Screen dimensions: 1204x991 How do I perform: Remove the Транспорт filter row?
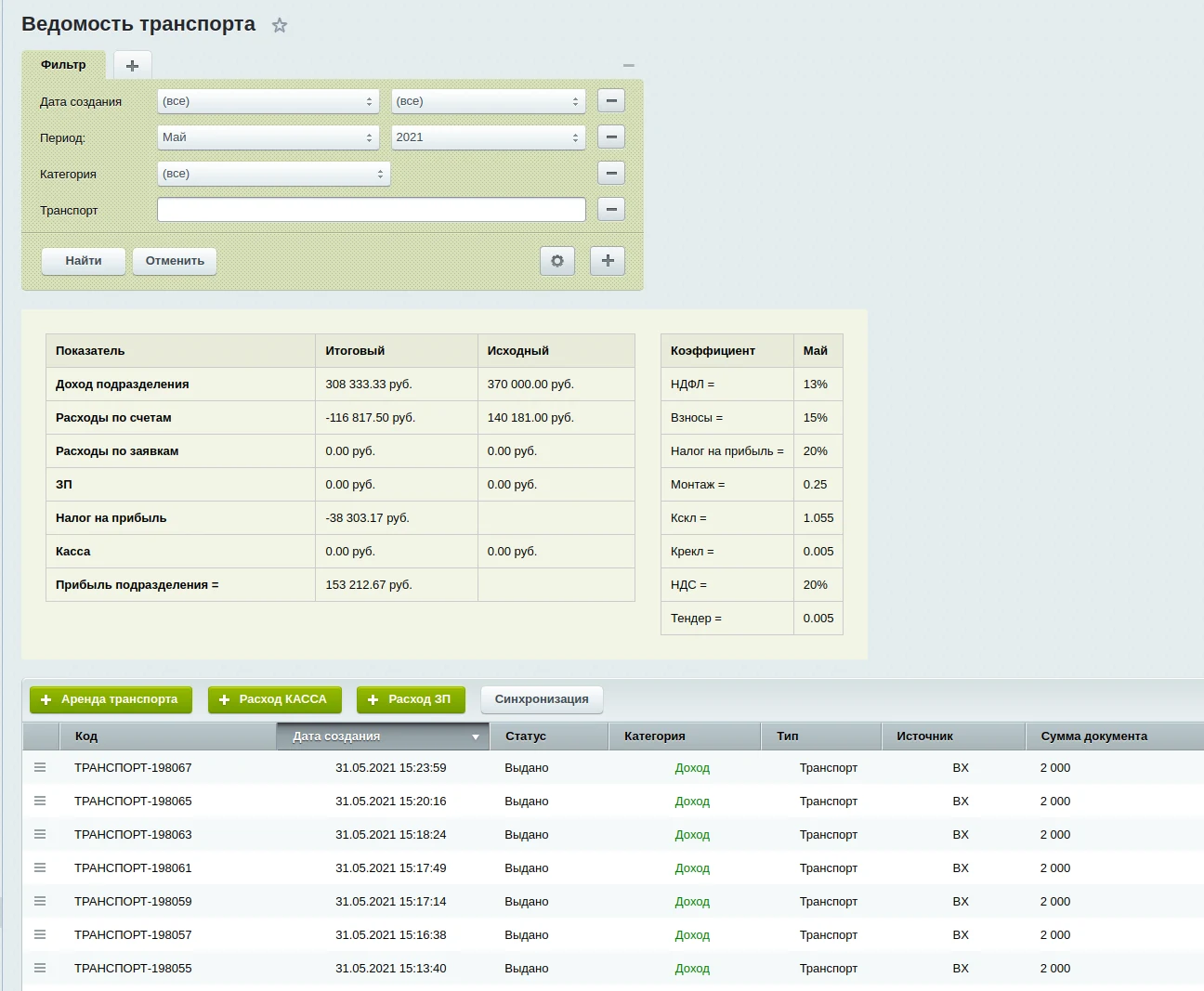(x=611, y=210)
